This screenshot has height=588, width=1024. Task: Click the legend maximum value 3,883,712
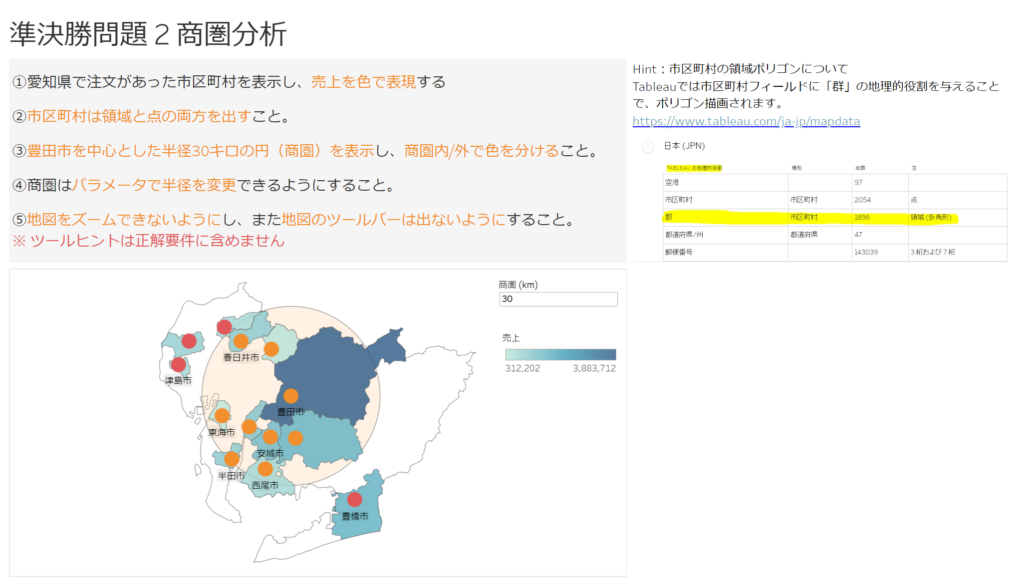[594, 368]
